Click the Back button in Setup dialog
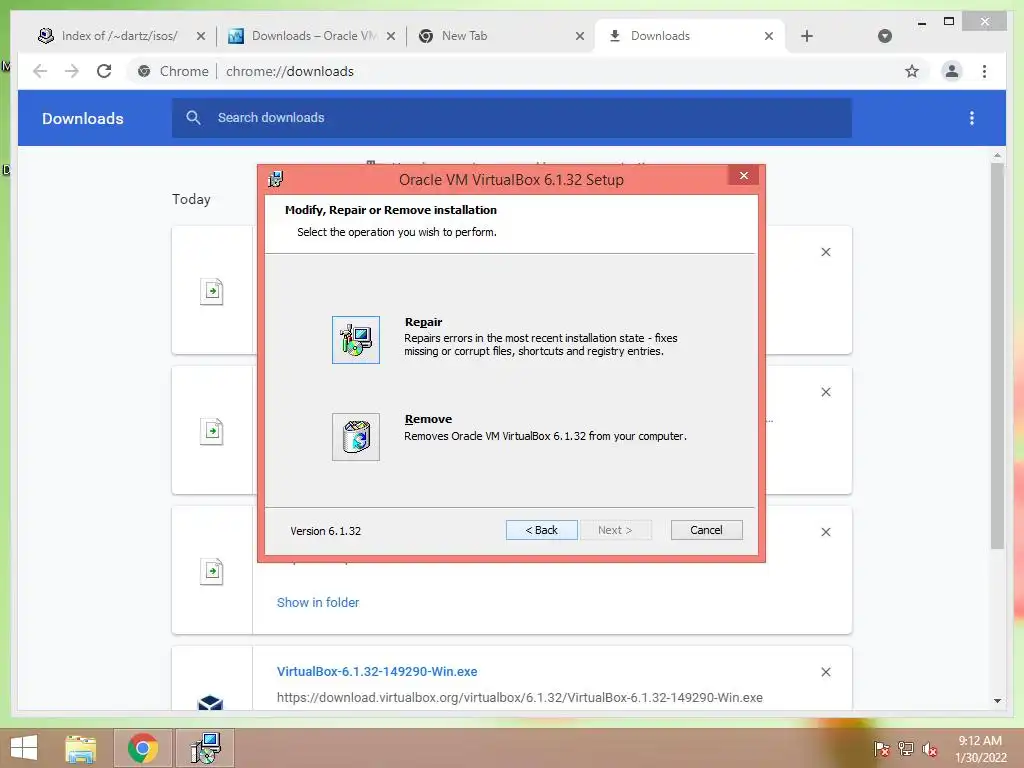 541,530
